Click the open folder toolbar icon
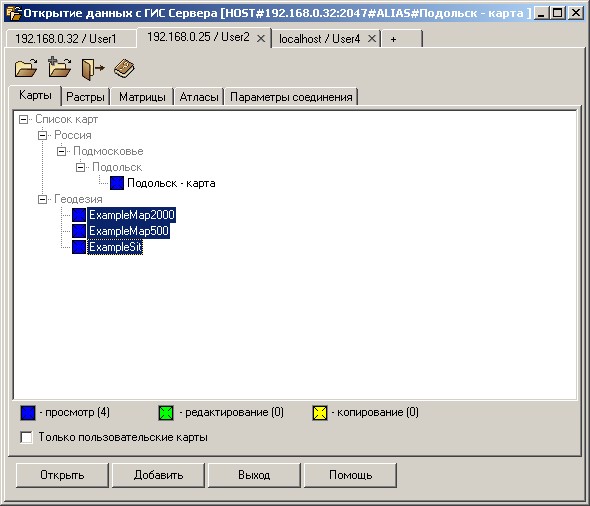The height and width of the screenshot is (506, 590). 26,68
